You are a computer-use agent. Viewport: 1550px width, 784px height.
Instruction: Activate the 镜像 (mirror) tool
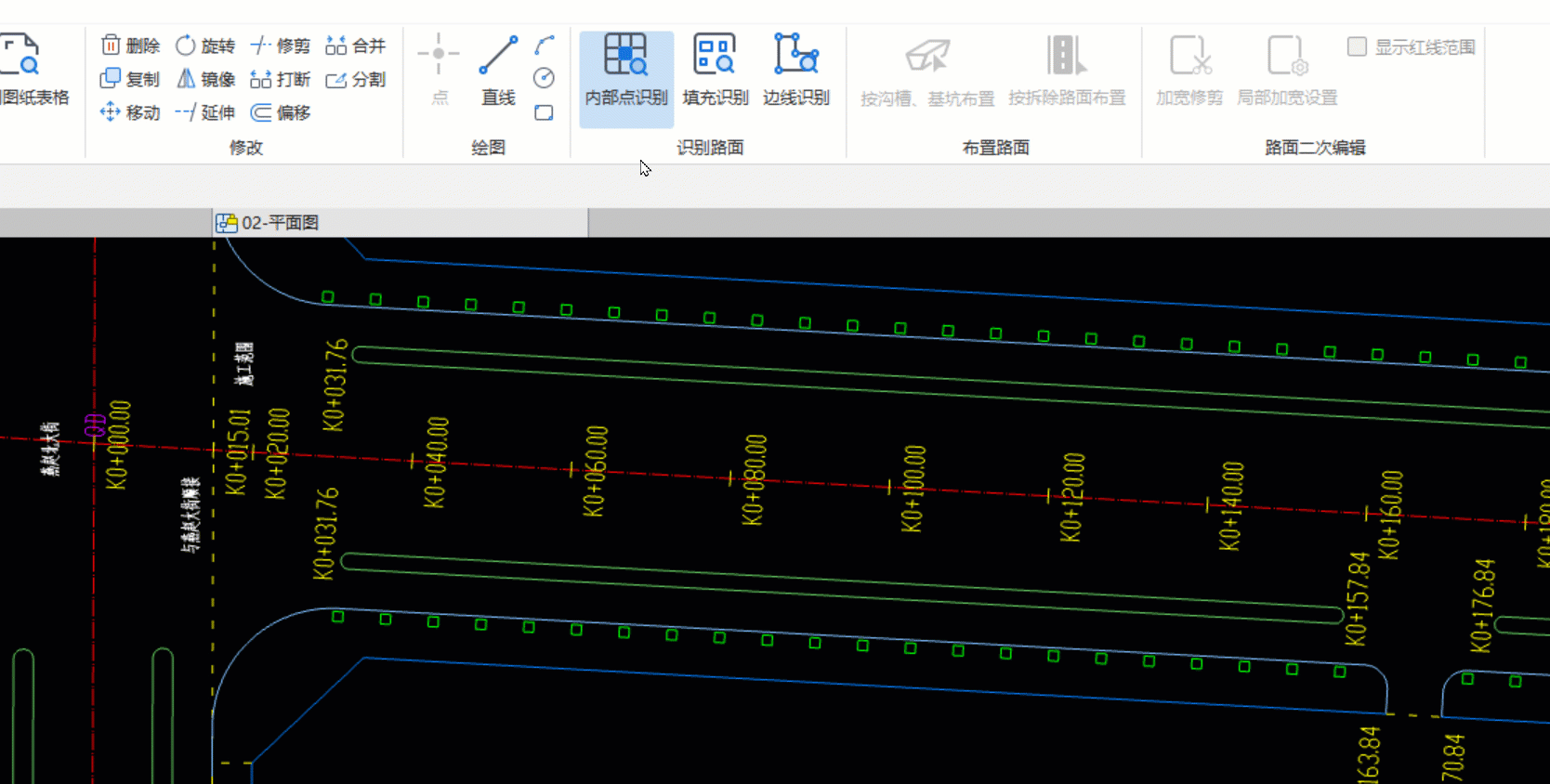(x=205, y=79)
